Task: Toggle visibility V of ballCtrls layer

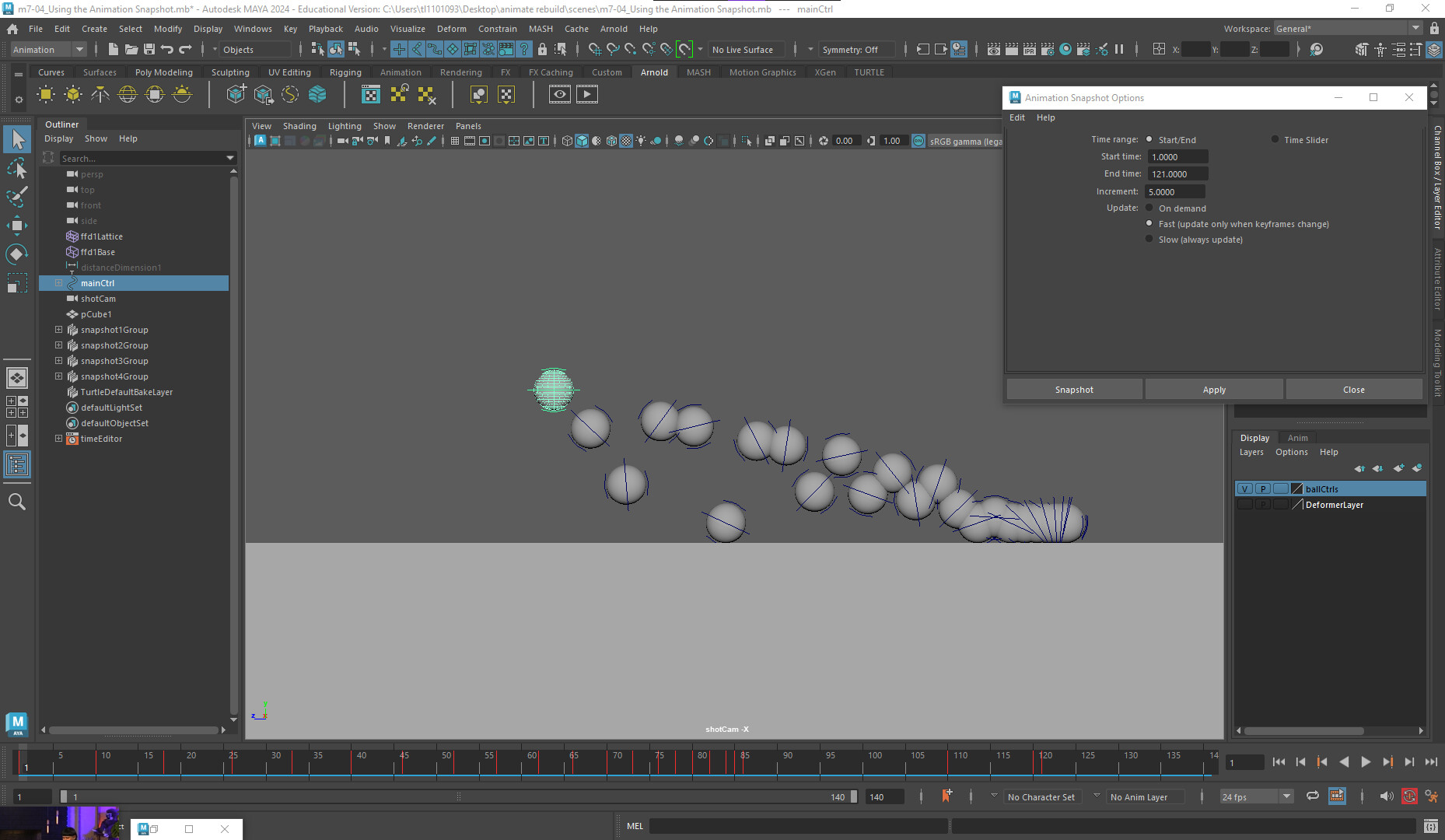Action: [1244, 489]
